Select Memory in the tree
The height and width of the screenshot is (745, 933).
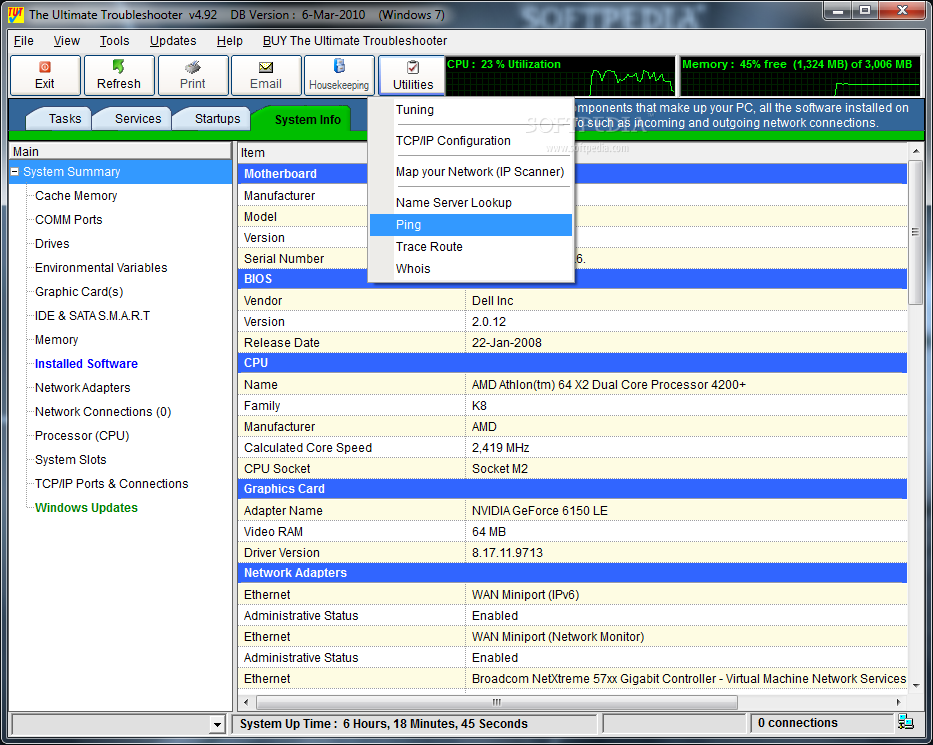tap(57, 340)
